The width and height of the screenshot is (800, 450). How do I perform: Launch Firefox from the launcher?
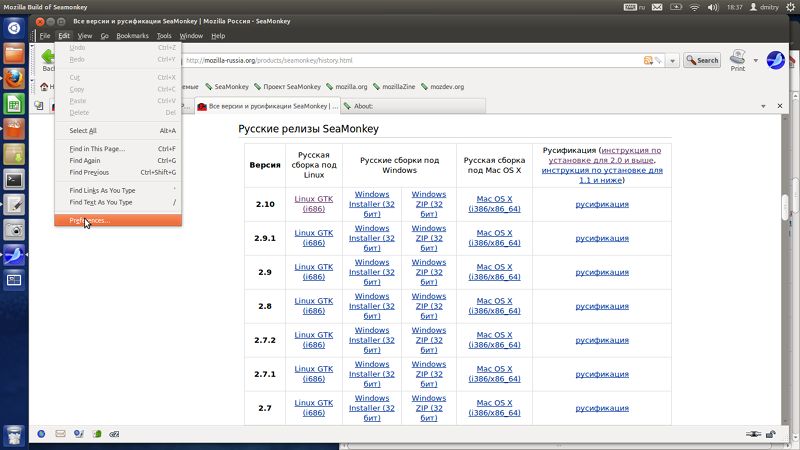(14, 79)
